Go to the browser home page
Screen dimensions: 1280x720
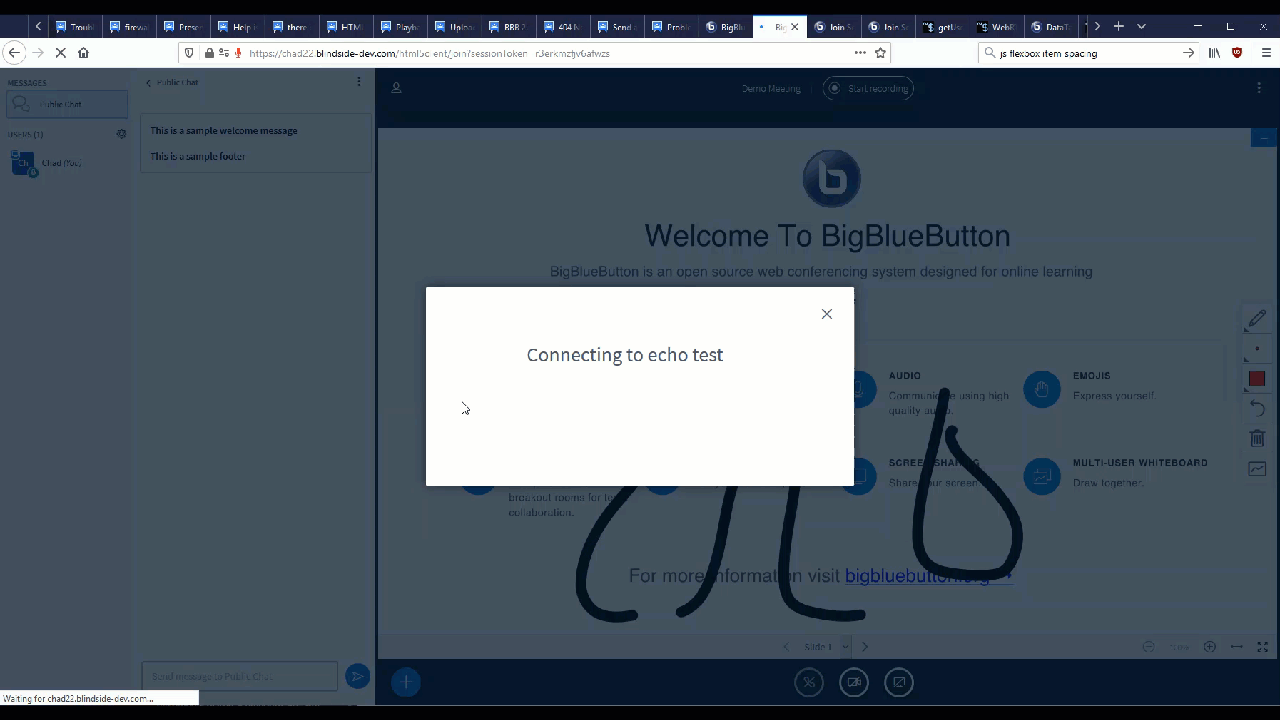tap(83, 53)
